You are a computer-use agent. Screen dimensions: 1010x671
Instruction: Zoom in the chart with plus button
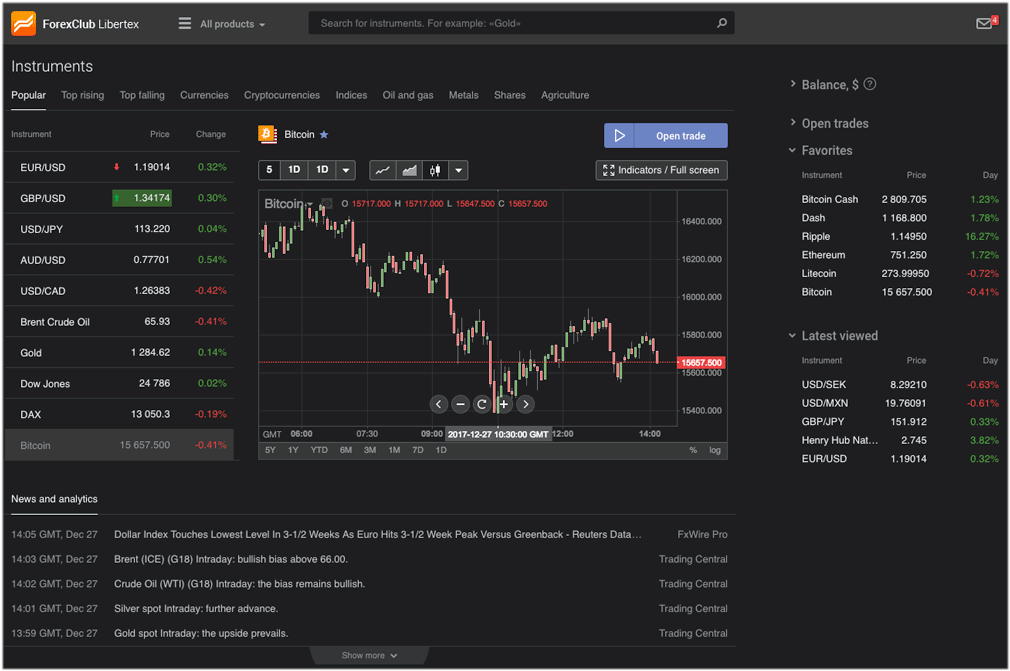(x=504, y=404)
